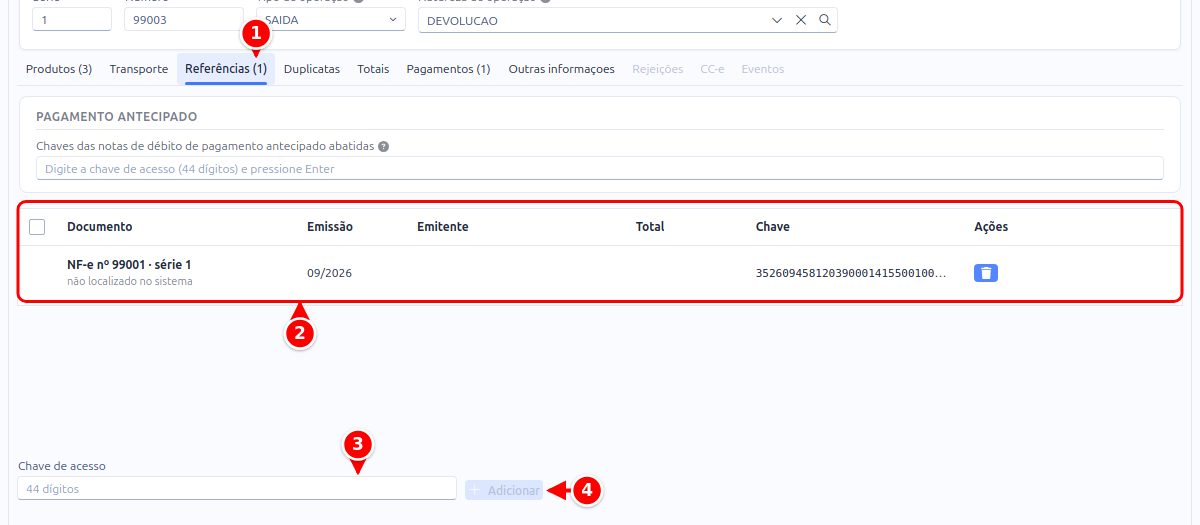Viewport: 1200px width, 525px height.
Task: Tick the select-all checkbox in table header
Action: pos(37,227)
